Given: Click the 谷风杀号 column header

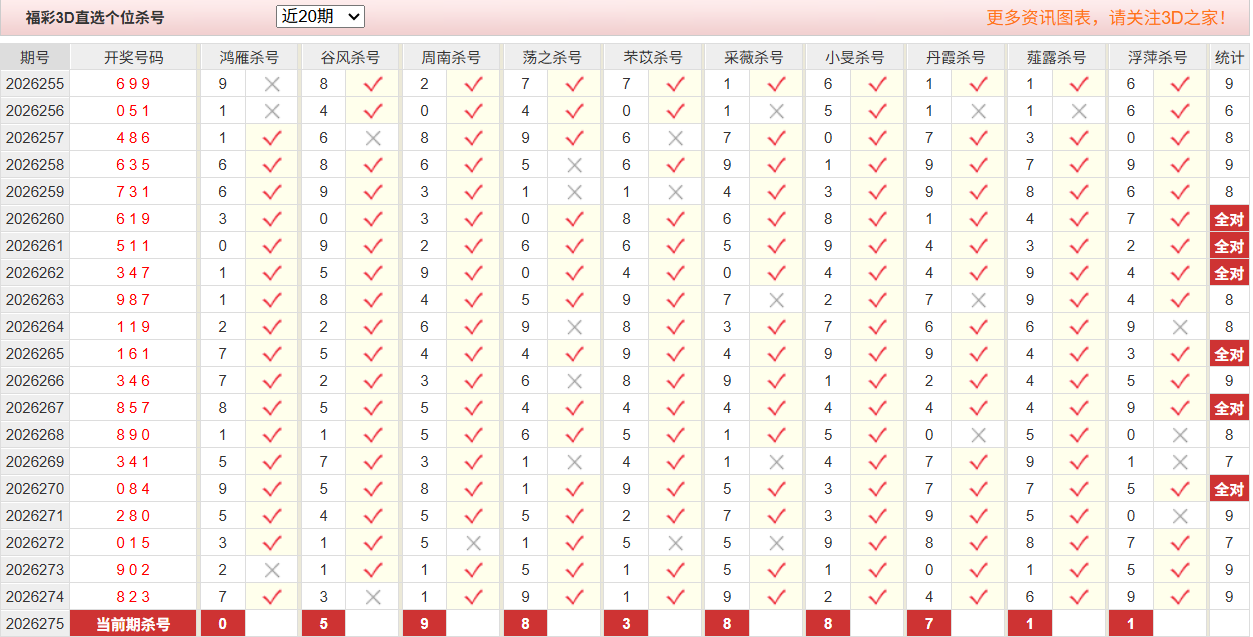Looking at the screenshot, I should pos(351,57).
